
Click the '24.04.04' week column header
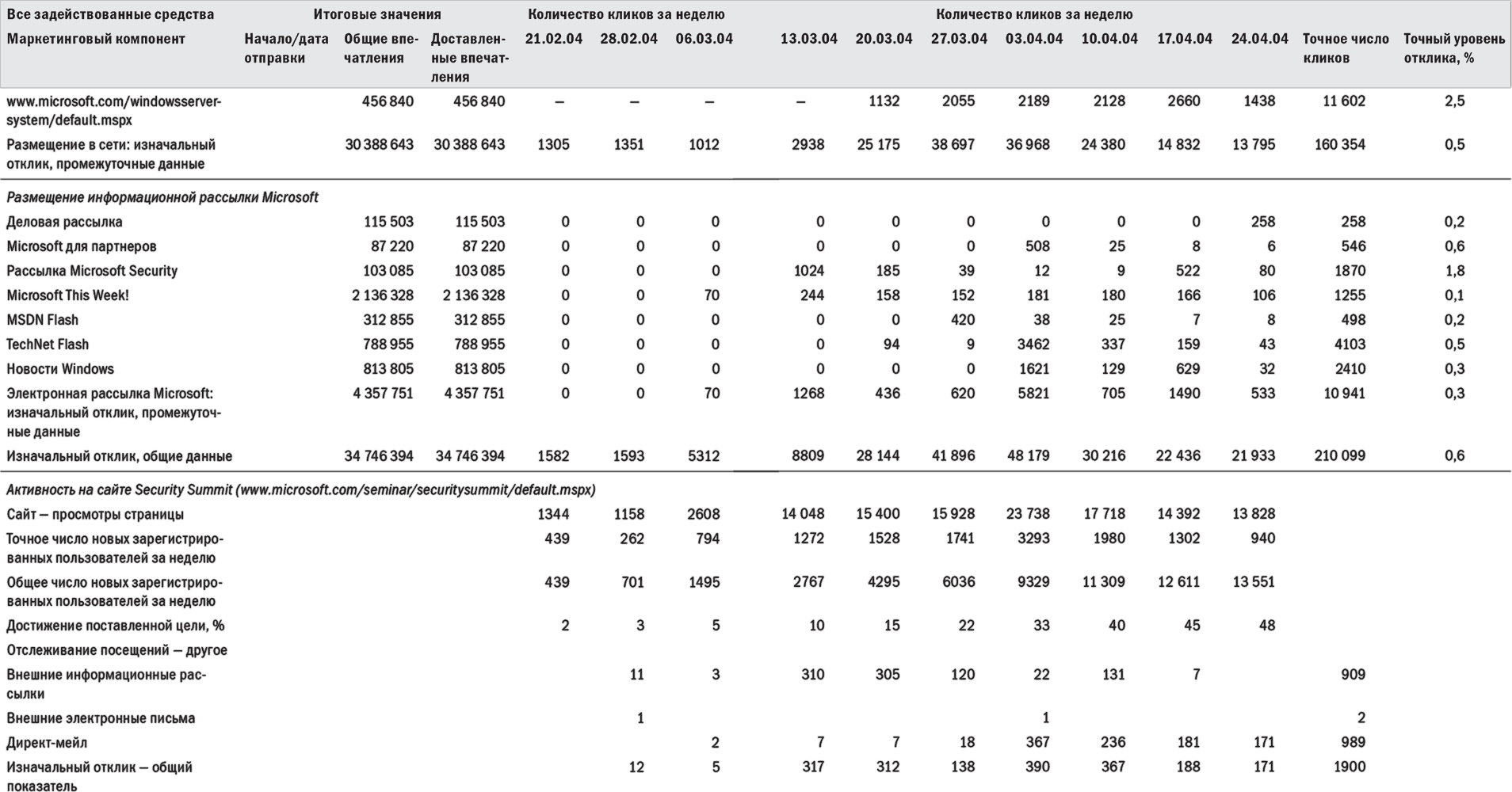pyautogui.click(x=1260, y=39)
